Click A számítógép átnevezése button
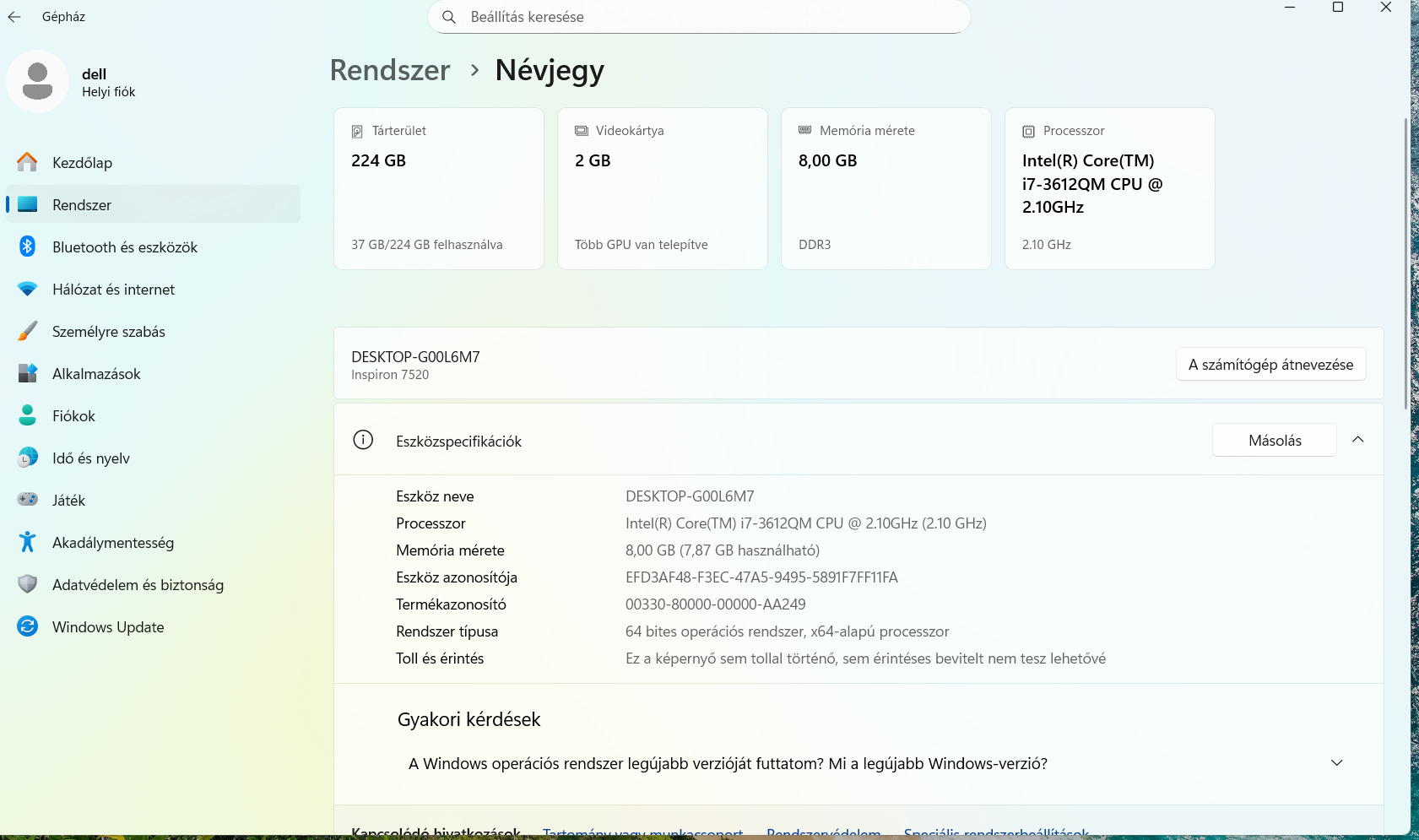Screen dimensions: 1419x840 point(1270,365)
